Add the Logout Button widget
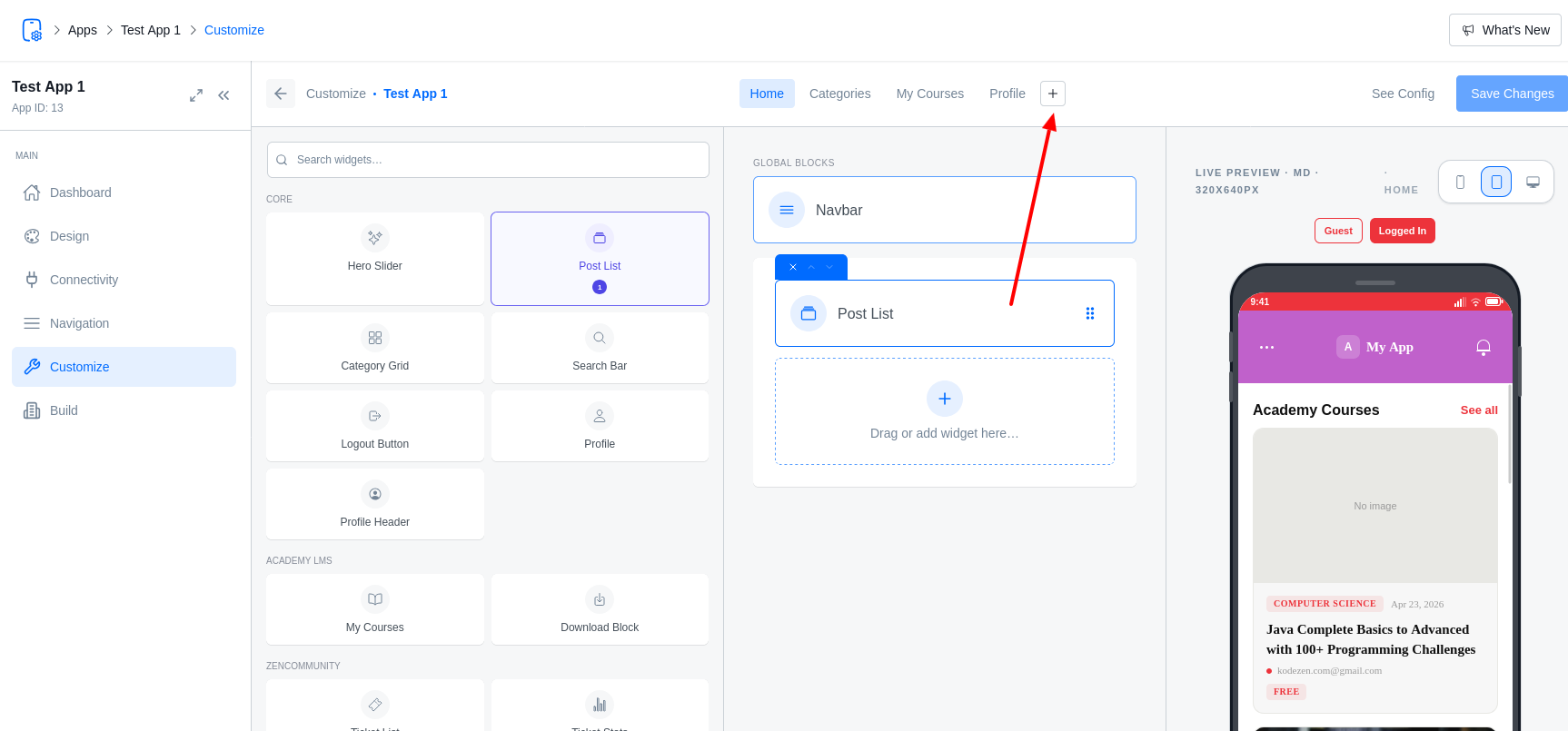The width and height of the screenshot is (1568, 731). 375,426
